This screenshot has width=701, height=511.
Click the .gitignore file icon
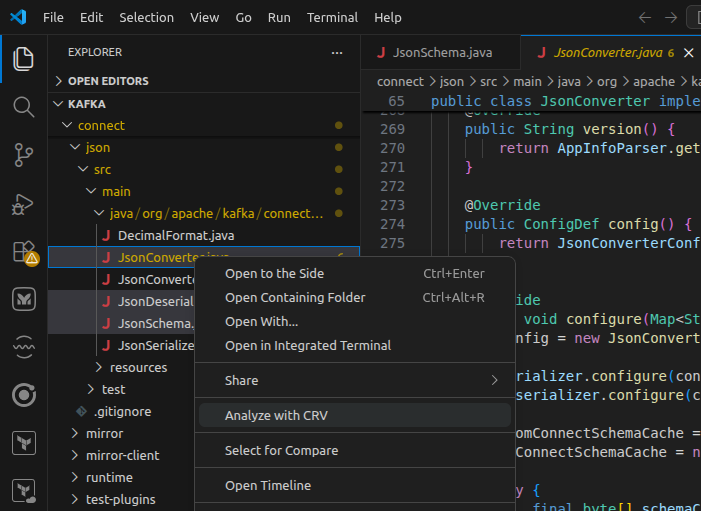(81, 411)
